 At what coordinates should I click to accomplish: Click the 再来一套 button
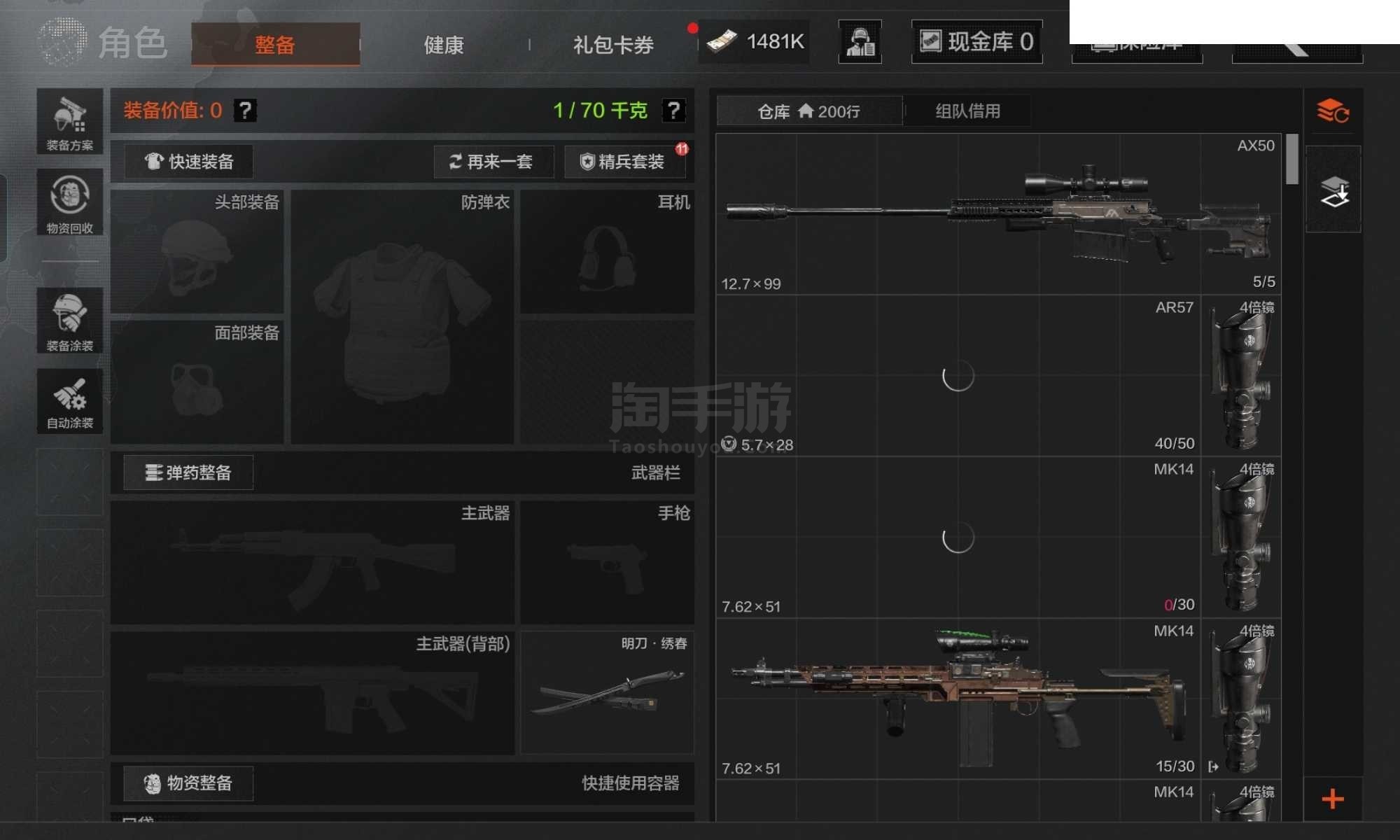pos(493,162)
